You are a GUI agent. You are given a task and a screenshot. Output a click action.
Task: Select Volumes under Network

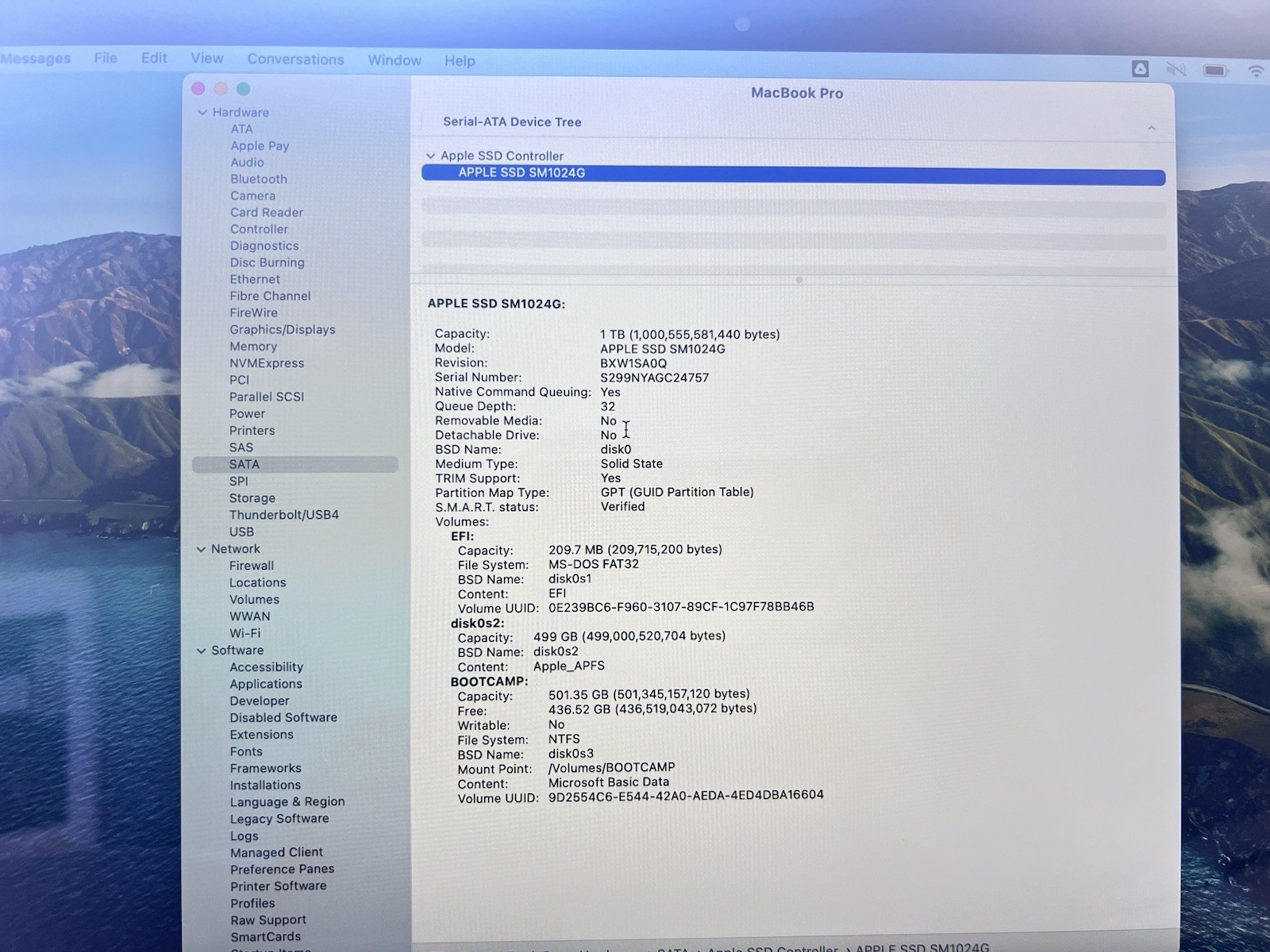coord(254,600)
